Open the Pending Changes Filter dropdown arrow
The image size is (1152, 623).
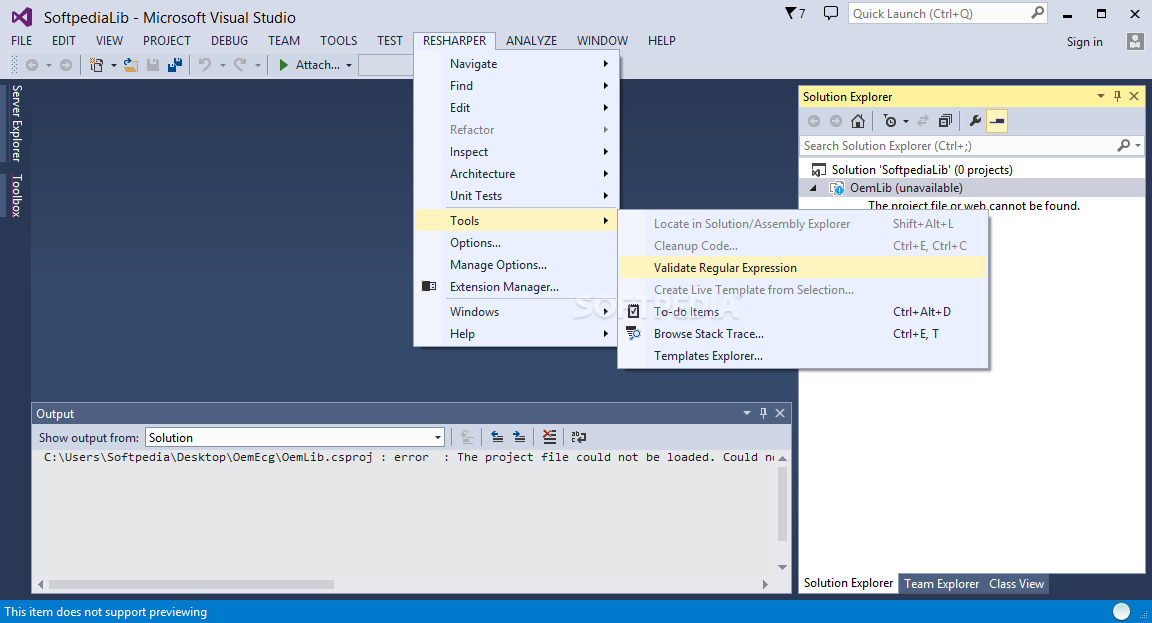point(906,121)
